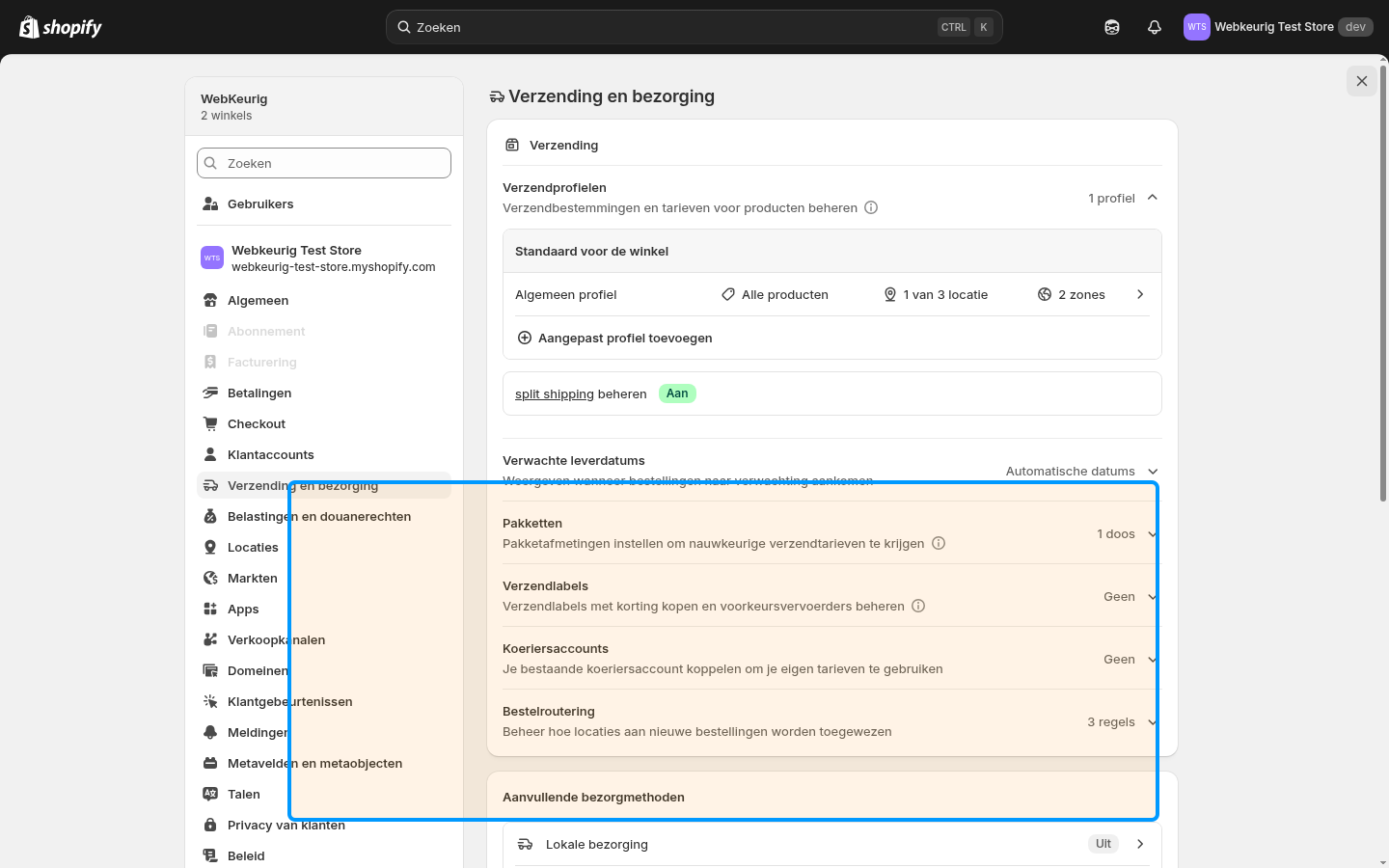This screenshot has height=868, width=1389.
Task: Open the notifications bell icon
Action: pyautogui.click(x=1155, y=27)
